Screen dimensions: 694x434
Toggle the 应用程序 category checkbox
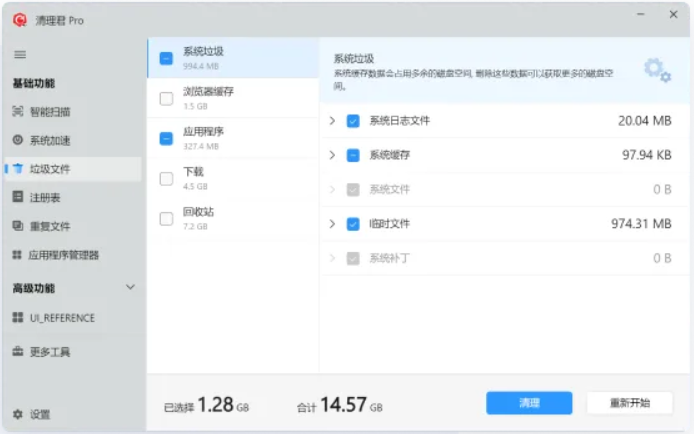[x=166, y=139]
